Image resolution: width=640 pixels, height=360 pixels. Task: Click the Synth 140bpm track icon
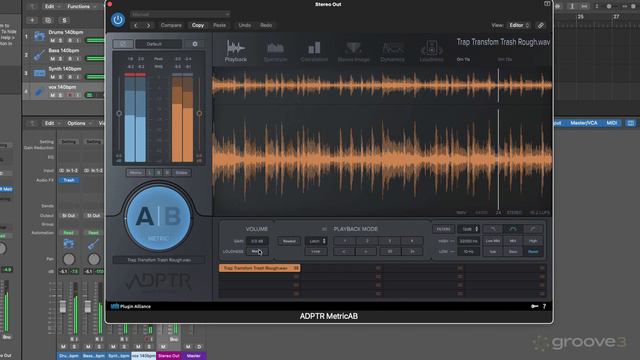coord(39,73)
